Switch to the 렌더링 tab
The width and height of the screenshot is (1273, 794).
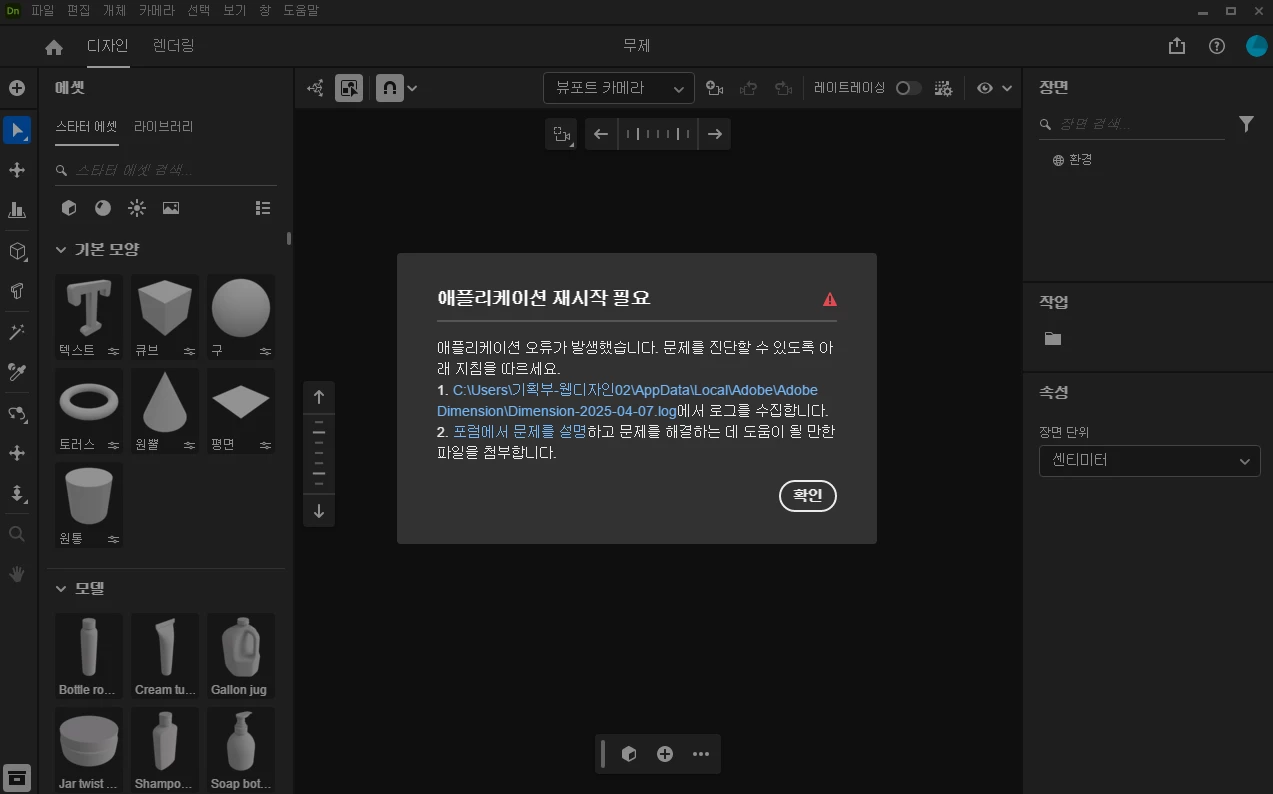click(174, 46)
